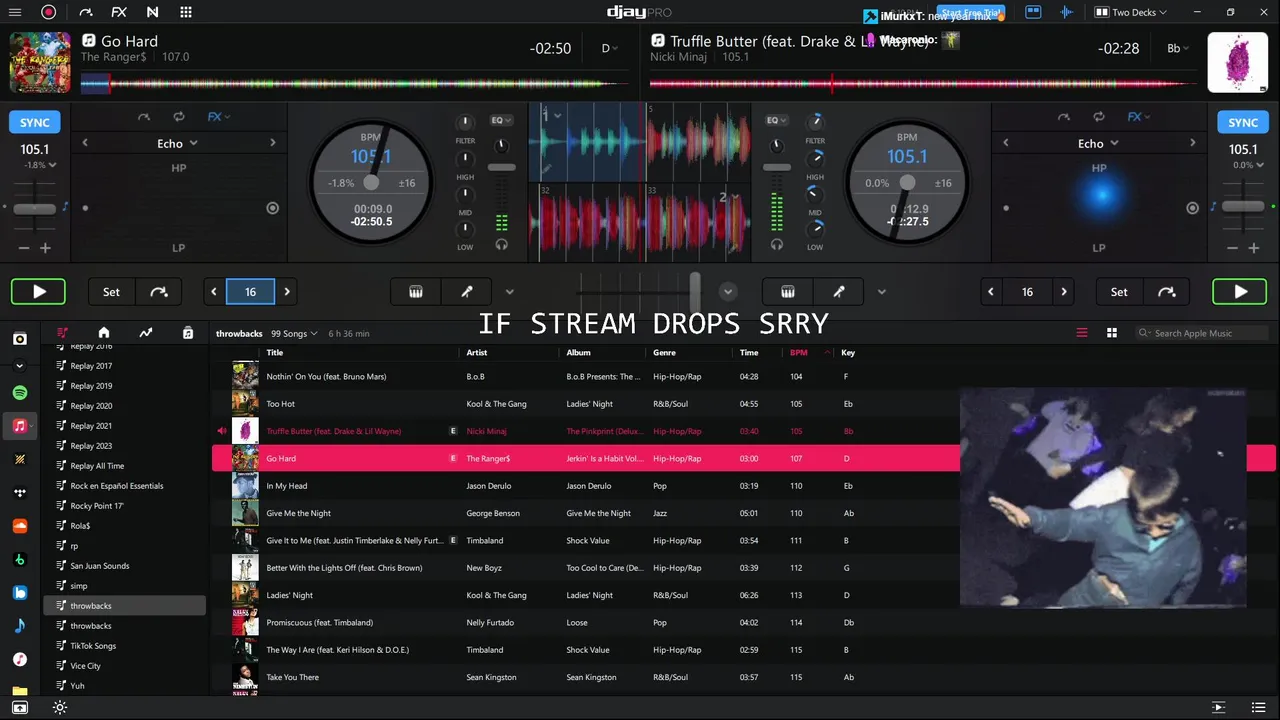Open Beatport source in library sidebar
The width and height of the screenshot is (1280, 720).
(x=20, y=559)
